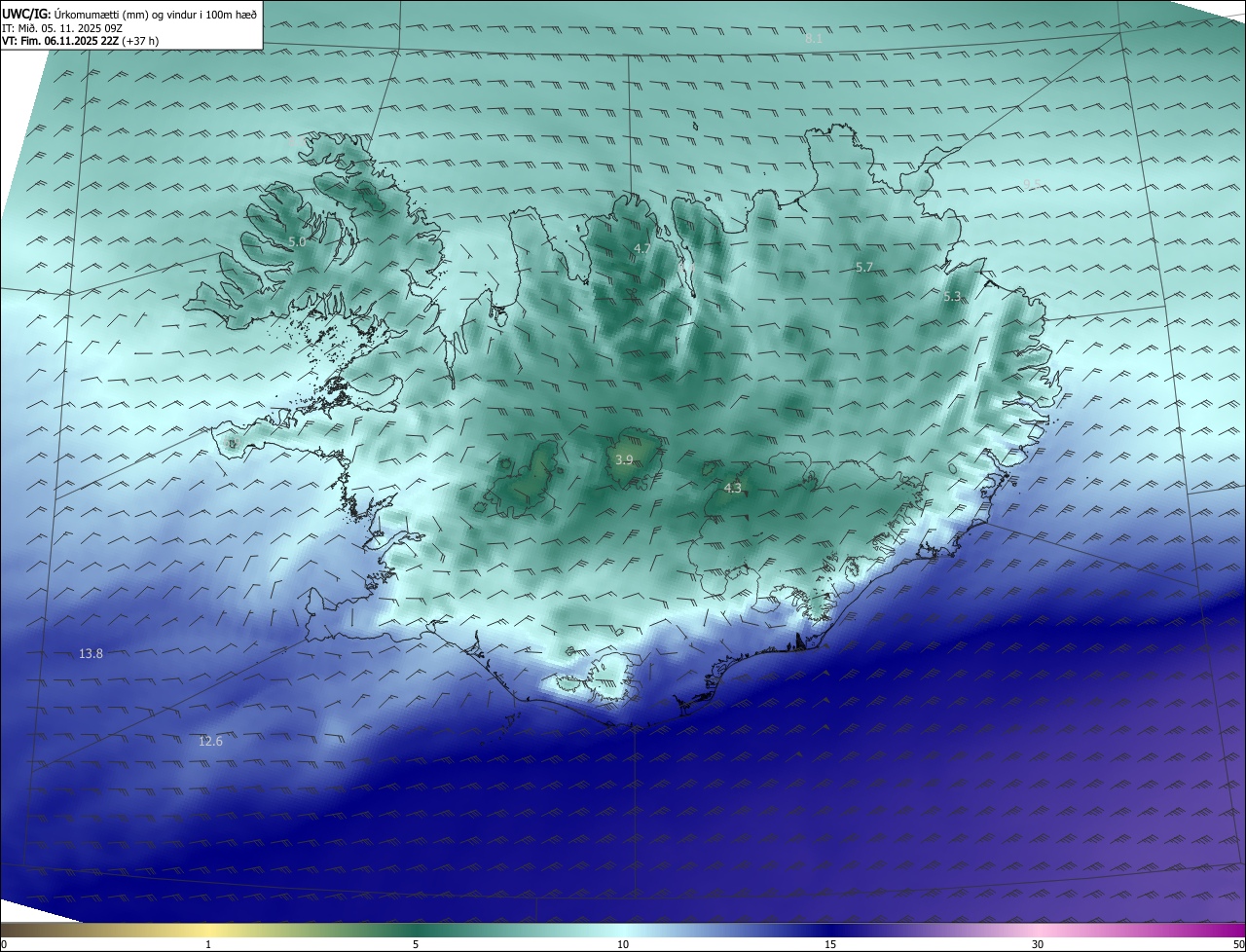Click the 3.9 value over the glacier
Screen dimensions: 1246x952
tap(625, 459)
